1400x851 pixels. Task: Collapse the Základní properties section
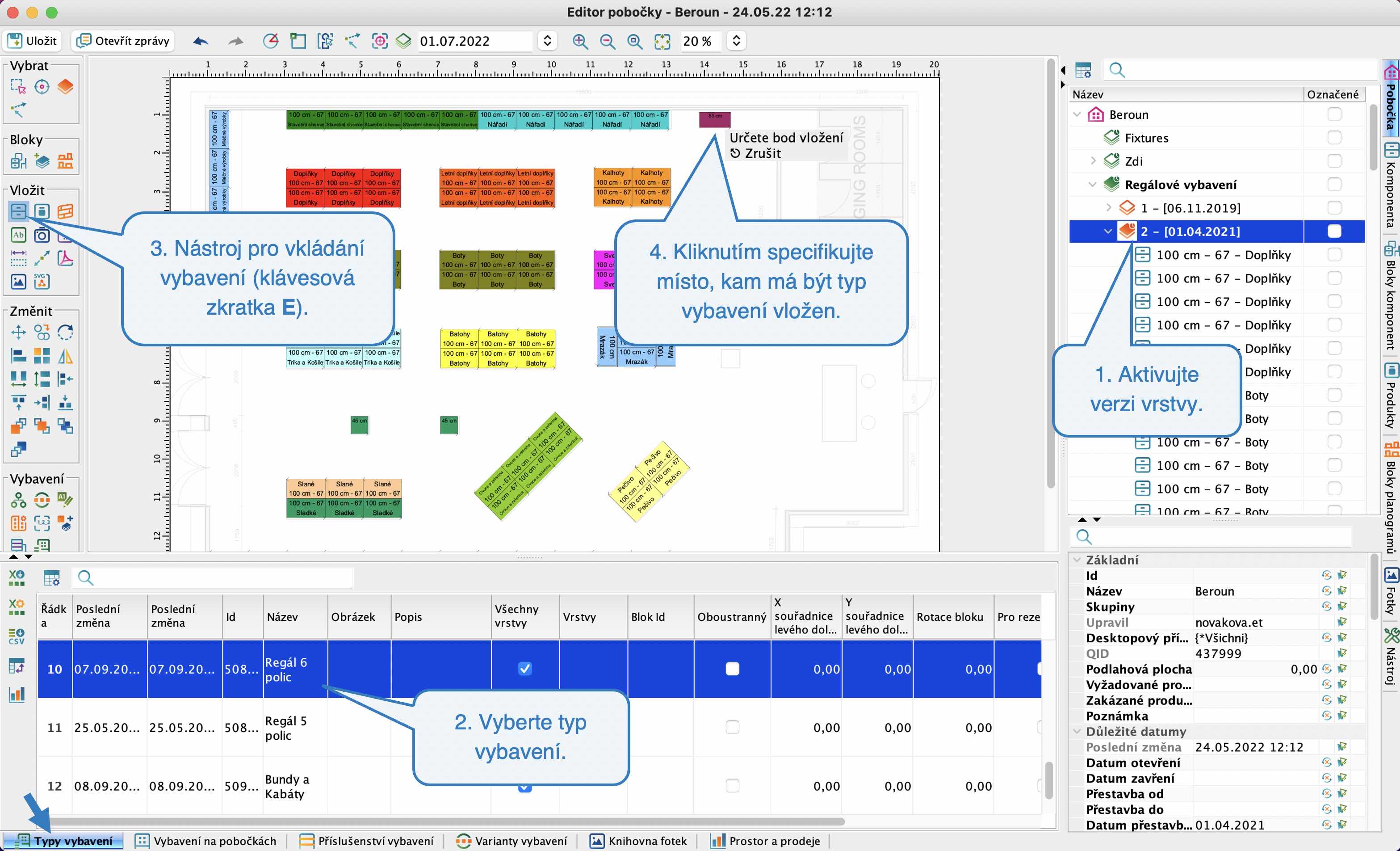pos(1077,560)
